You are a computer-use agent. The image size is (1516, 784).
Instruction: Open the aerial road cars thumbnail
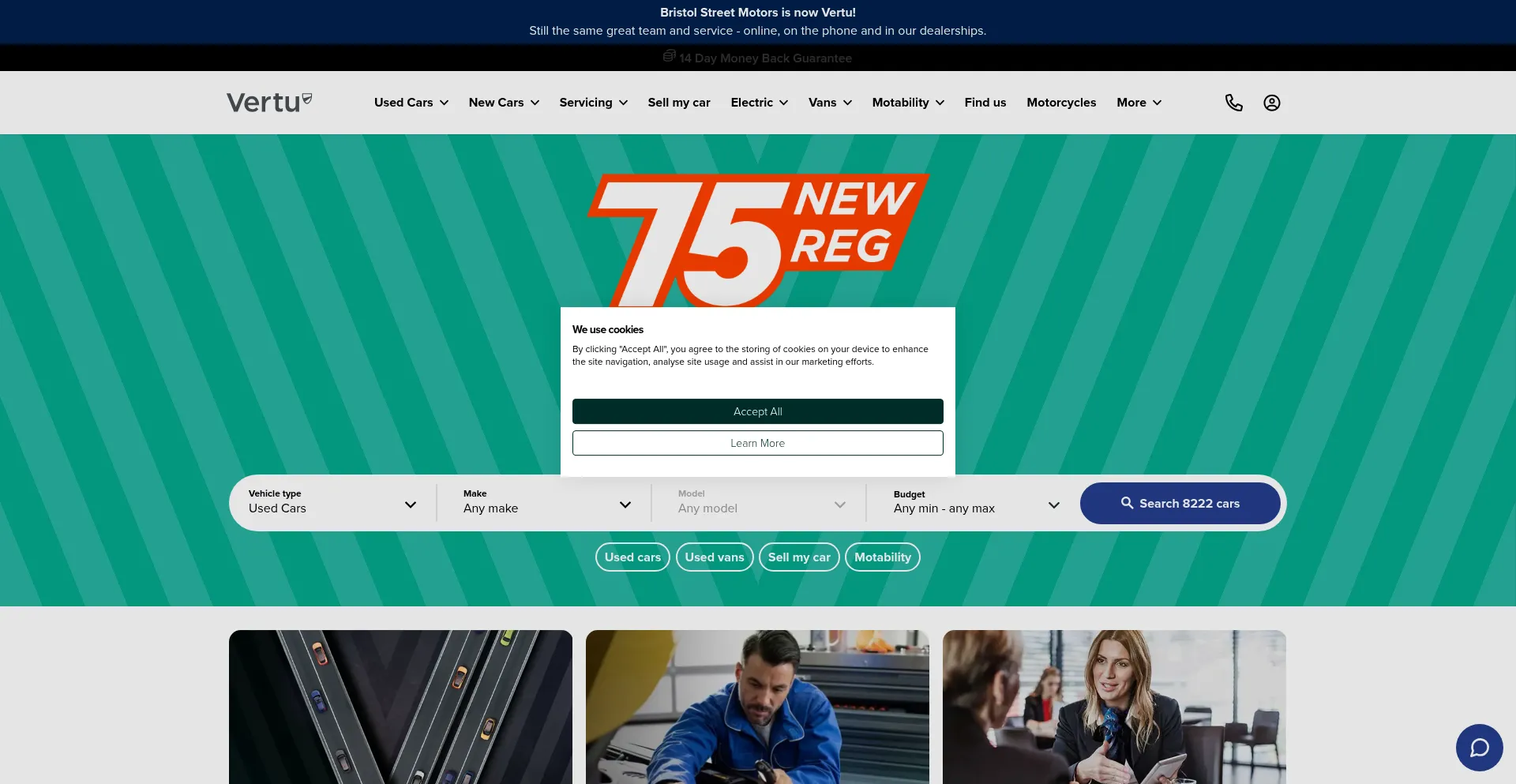point(400,707)
